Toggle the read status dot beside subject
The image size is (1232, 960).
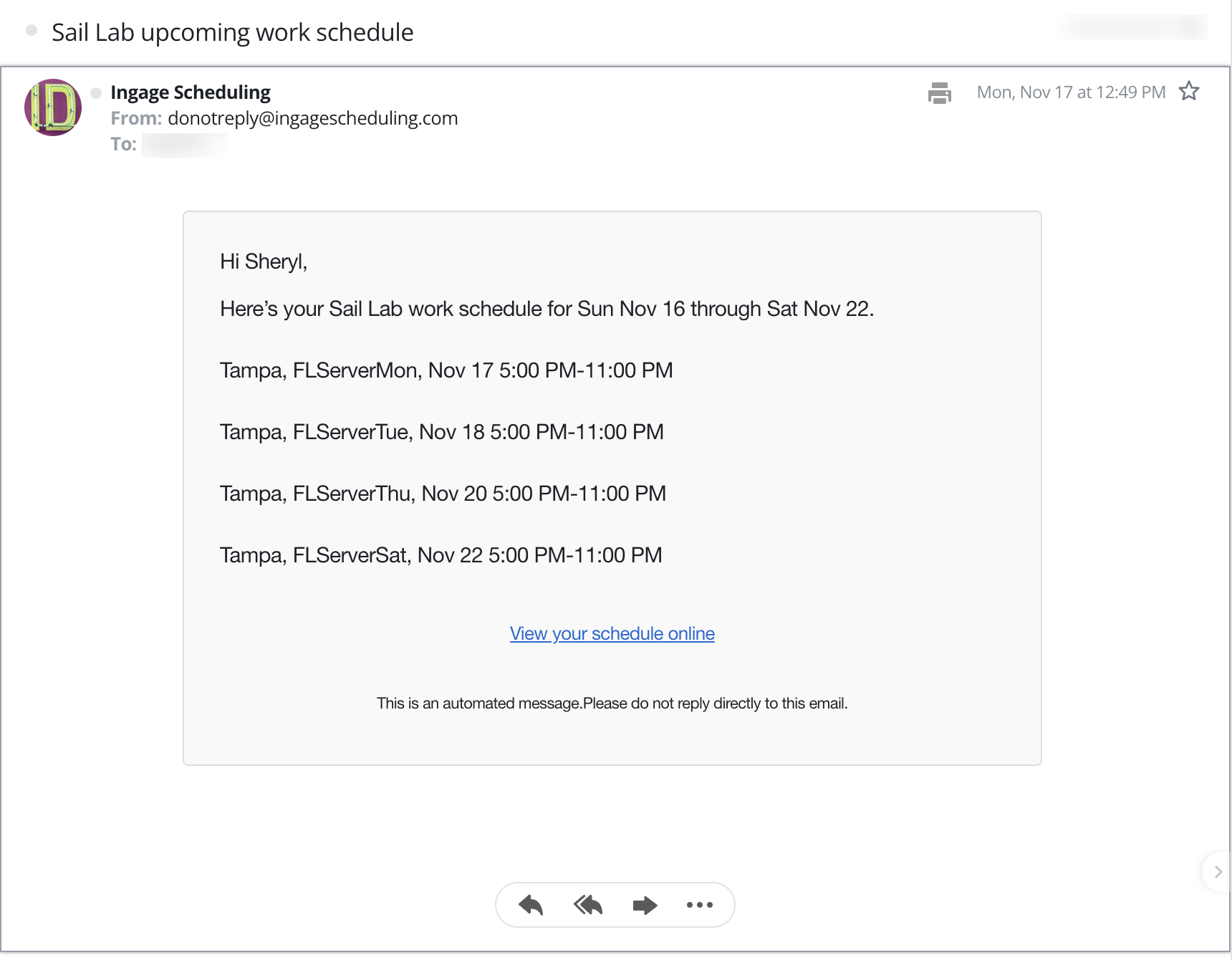(x=32, y=30)
